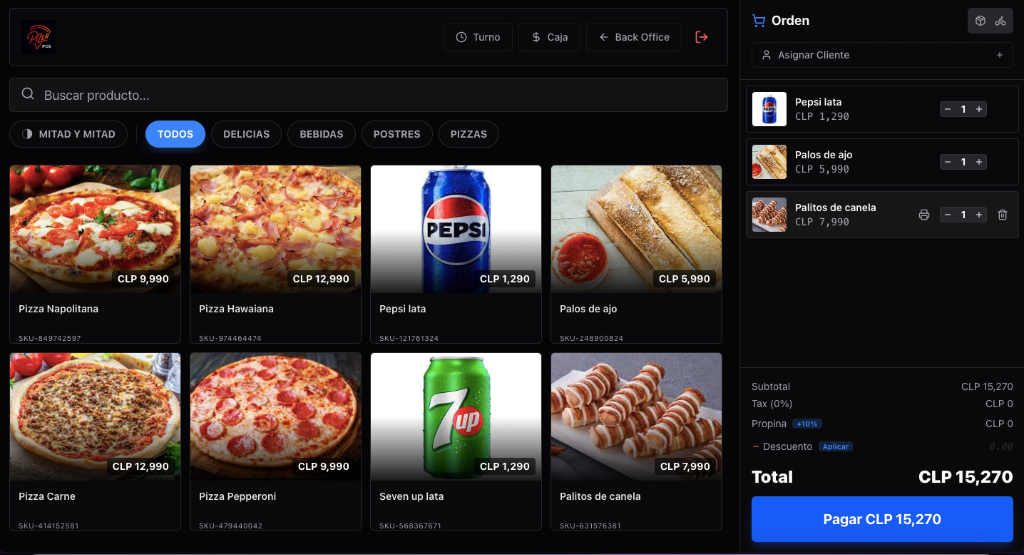Image resolution: width=1024 pixels, height=555 pixels.
Task: Click the Pizza POS logo
Action: tap(38, 37)
